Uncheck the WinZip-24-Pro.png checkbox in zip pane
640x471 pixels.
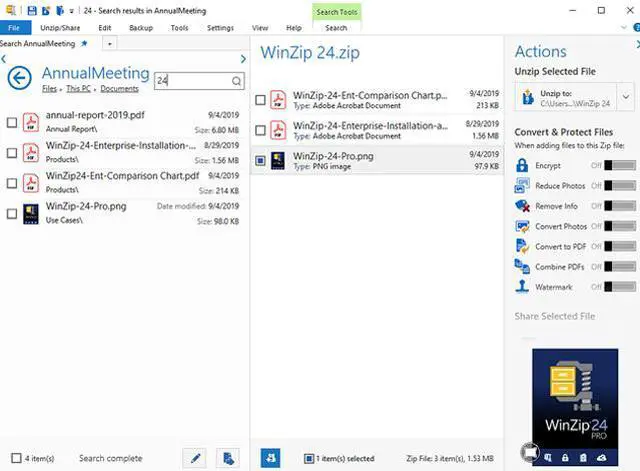pos(260,161)
